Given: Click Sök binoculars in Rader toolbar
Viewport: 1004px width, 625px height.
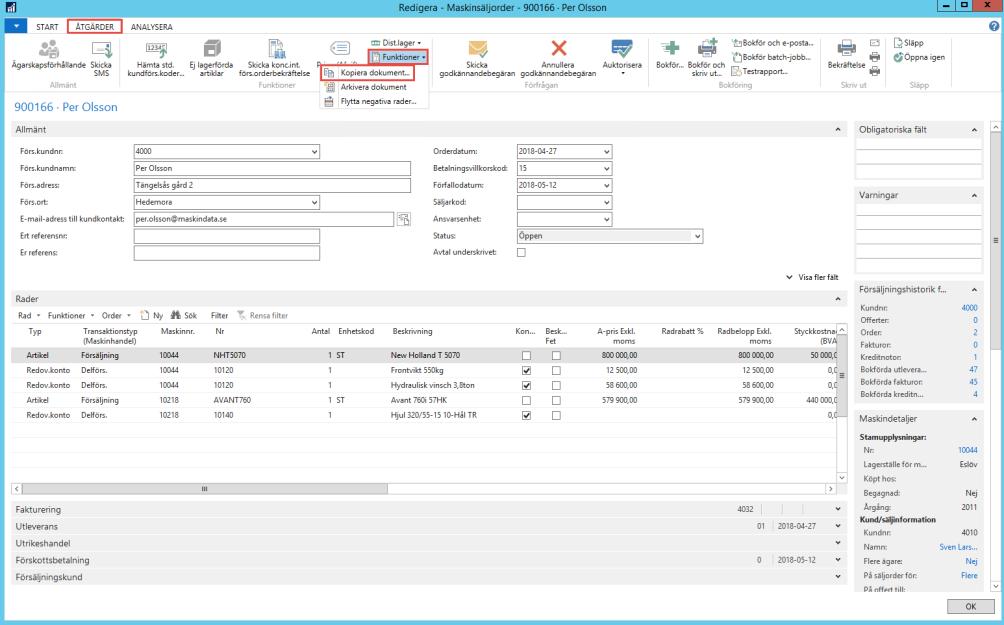Looking at the screenshot, I should [183, 316].
